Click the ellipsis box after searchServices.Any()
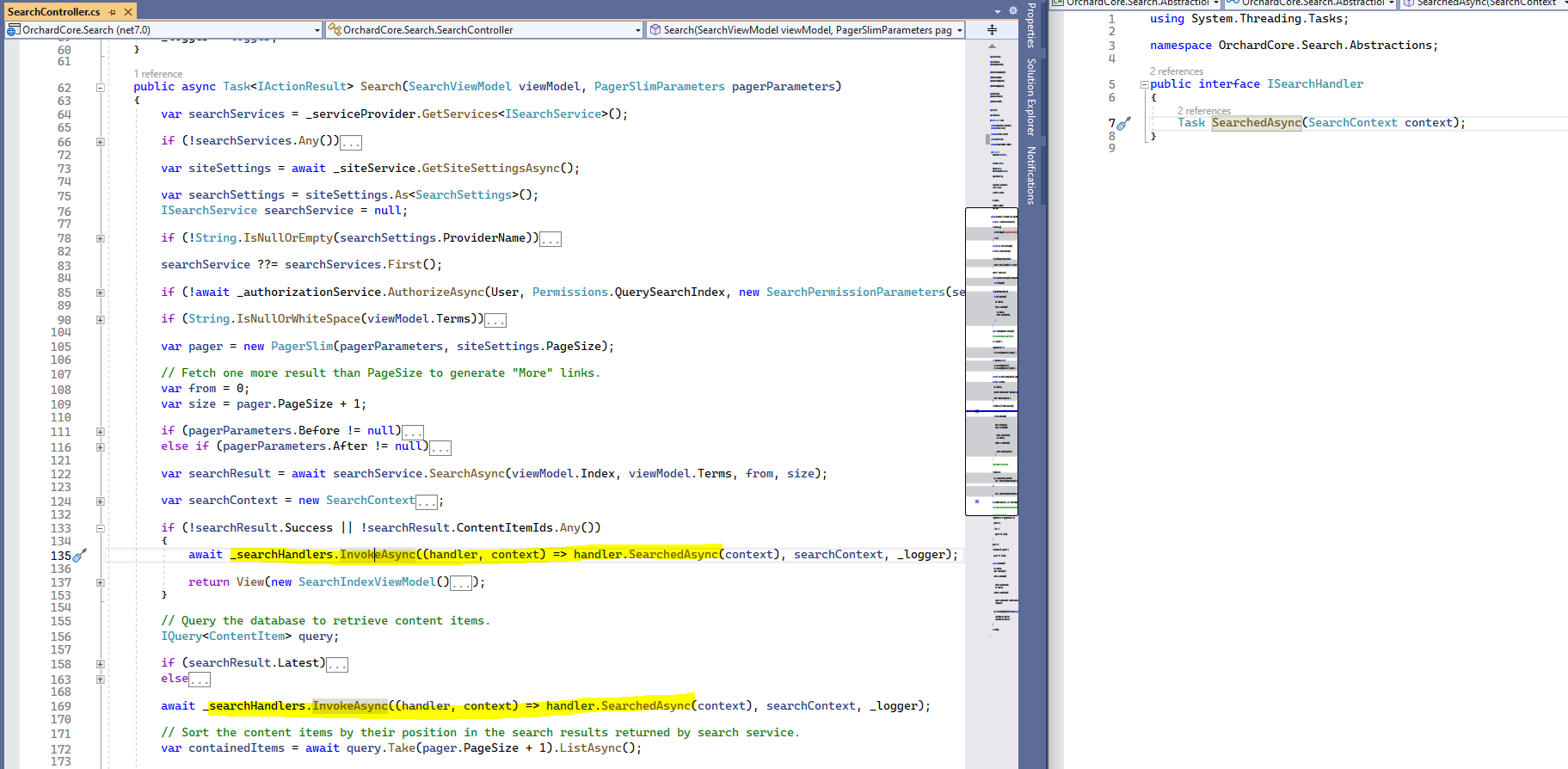1568x769 pixels. pos(351,142)
